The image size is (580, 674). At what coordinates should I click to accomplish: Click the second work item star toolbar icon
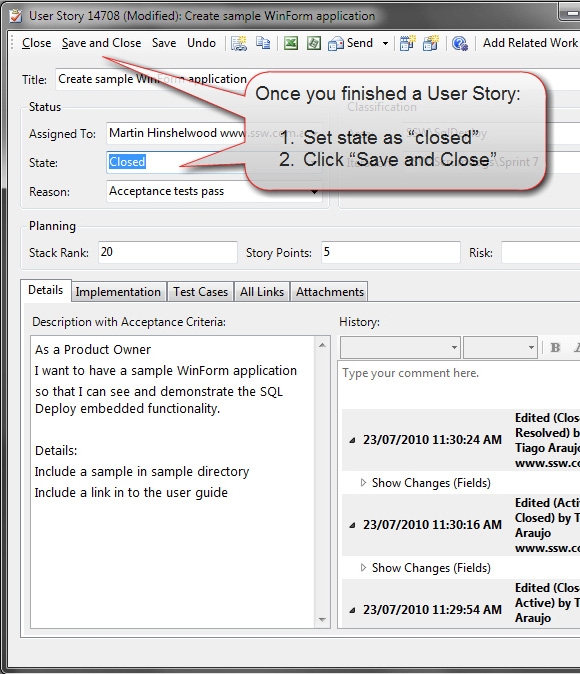[x=430, y=43]
